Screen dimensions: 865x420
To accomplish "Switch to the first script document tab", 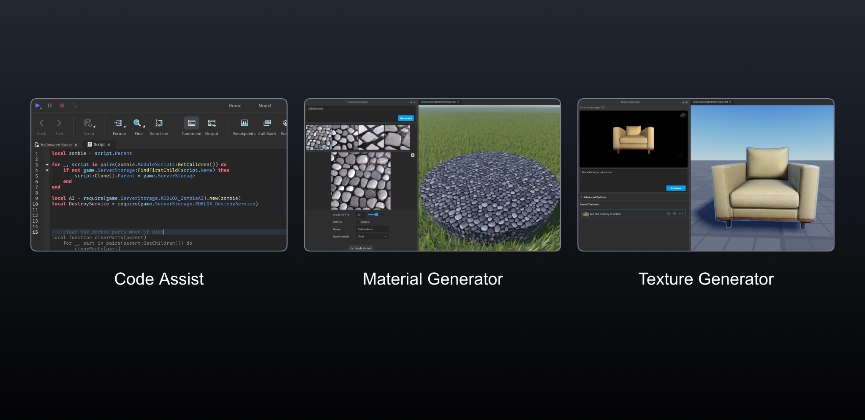I will [x=55, y=145].
